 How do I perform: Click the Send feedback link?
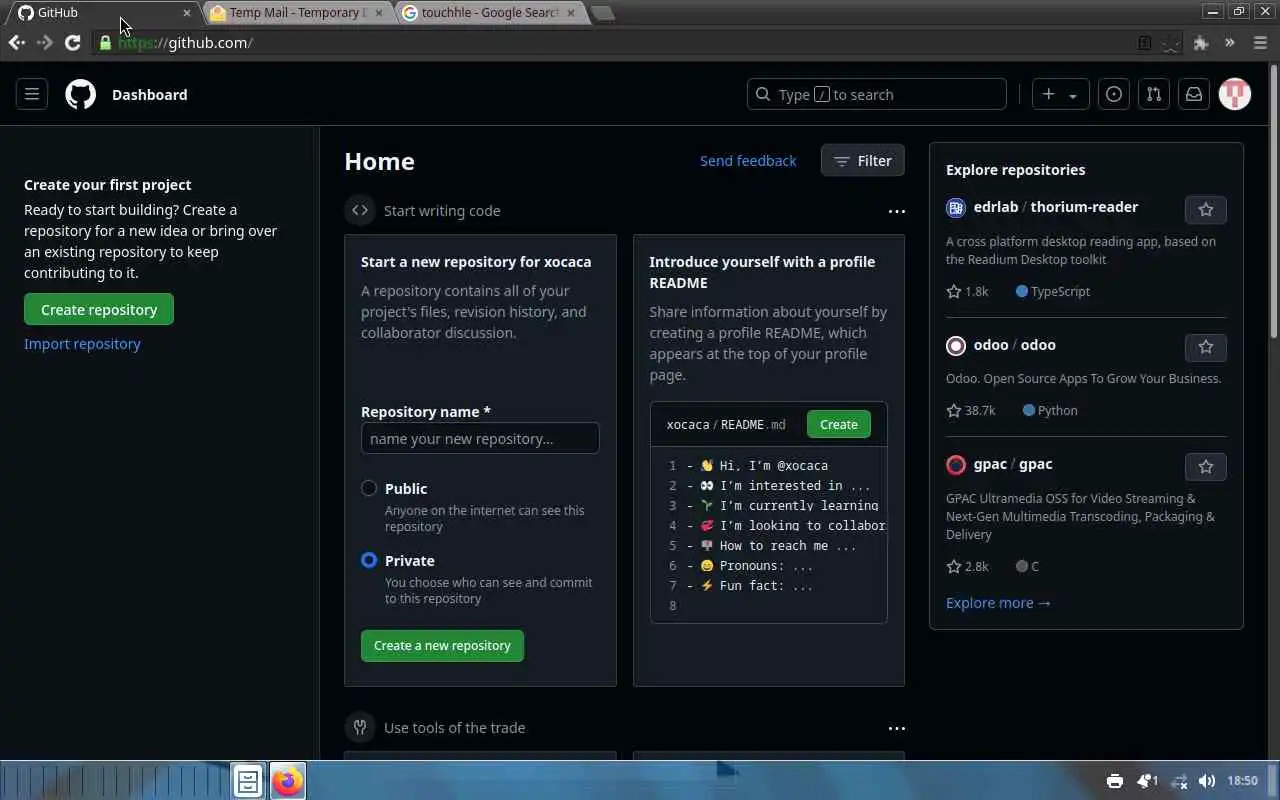[748, 160]
